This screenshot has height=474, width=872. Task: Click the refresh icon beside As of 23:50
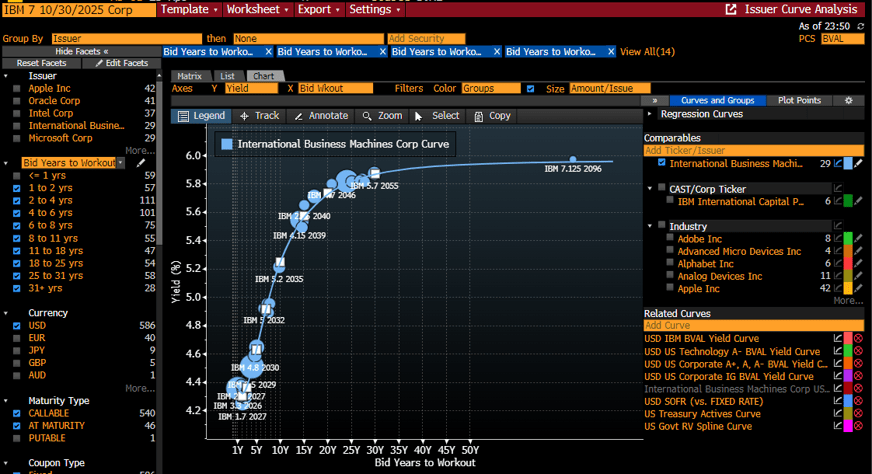coord(861,26)
